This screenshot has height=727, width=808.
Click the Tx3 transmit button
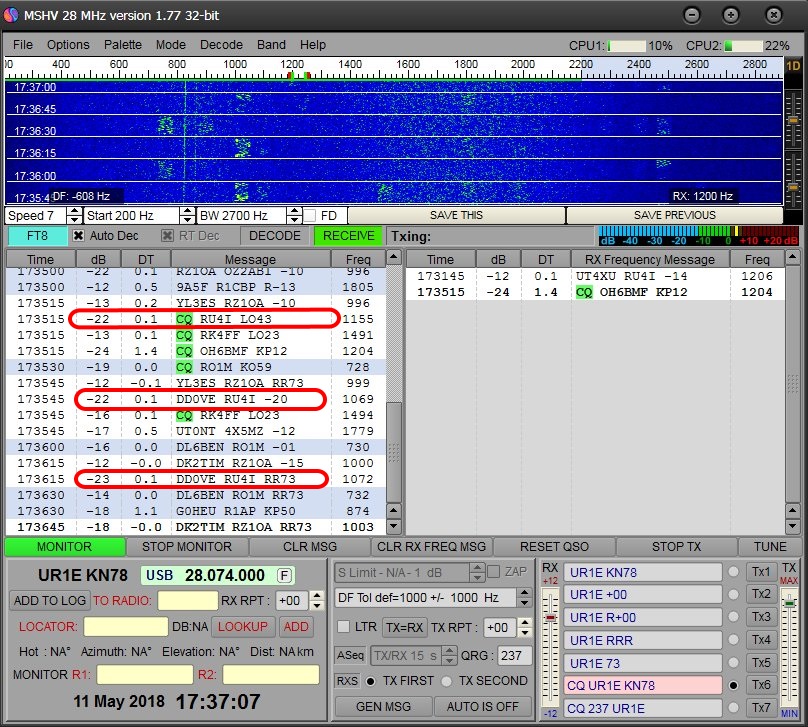(x=761, y=617)
